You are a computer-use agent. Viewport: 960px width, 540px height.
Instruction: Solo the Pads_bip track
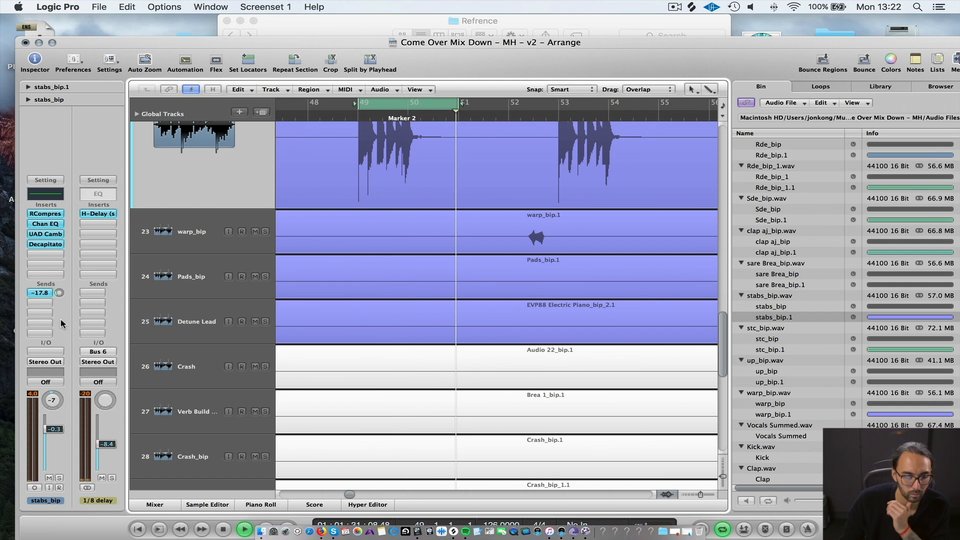tap(265, 276)
